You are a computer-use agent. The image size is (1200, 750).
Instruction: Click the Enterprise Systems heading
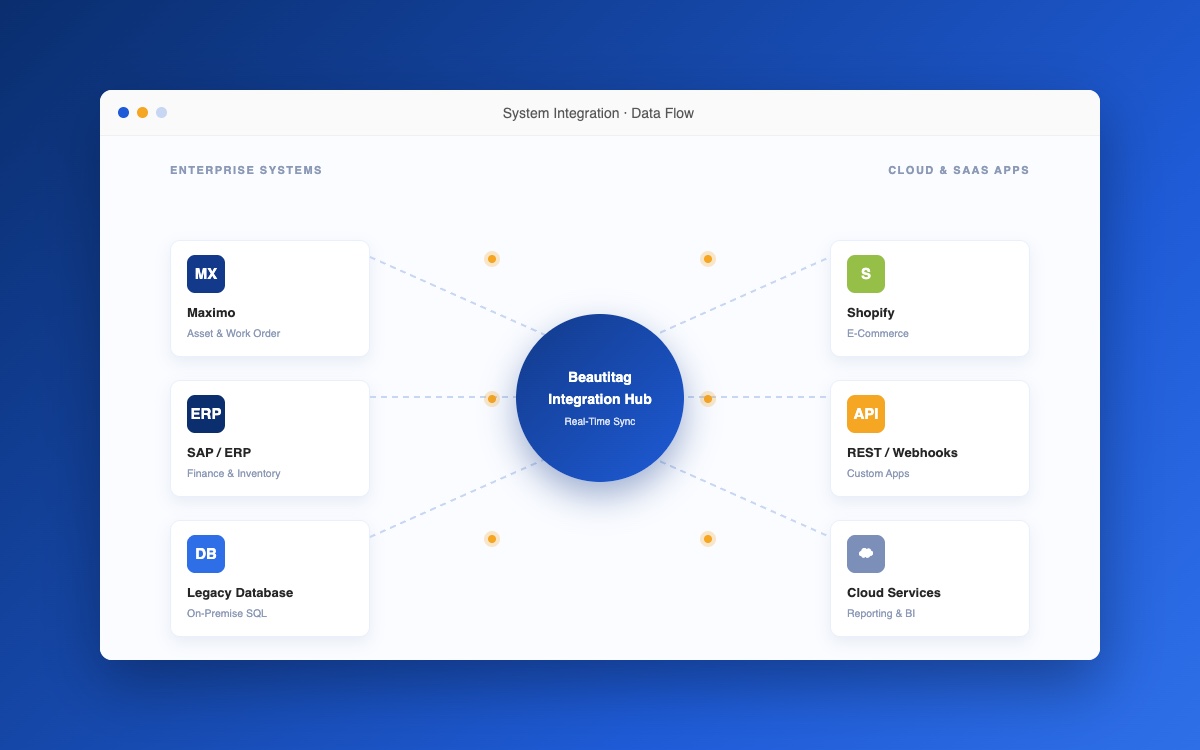pos(246,170)
